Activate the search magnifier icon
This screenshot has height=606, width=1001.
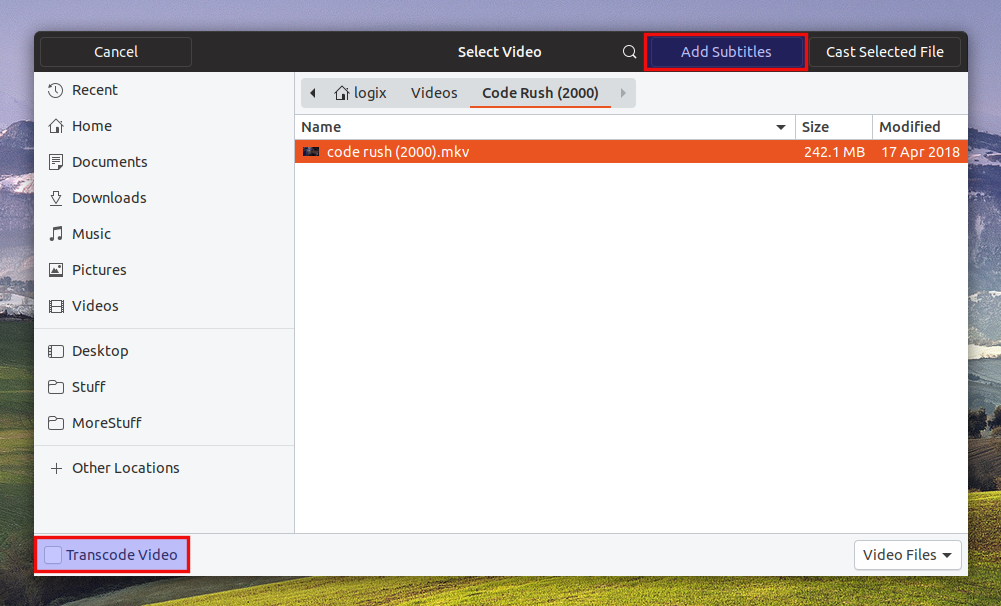[629, 51]
